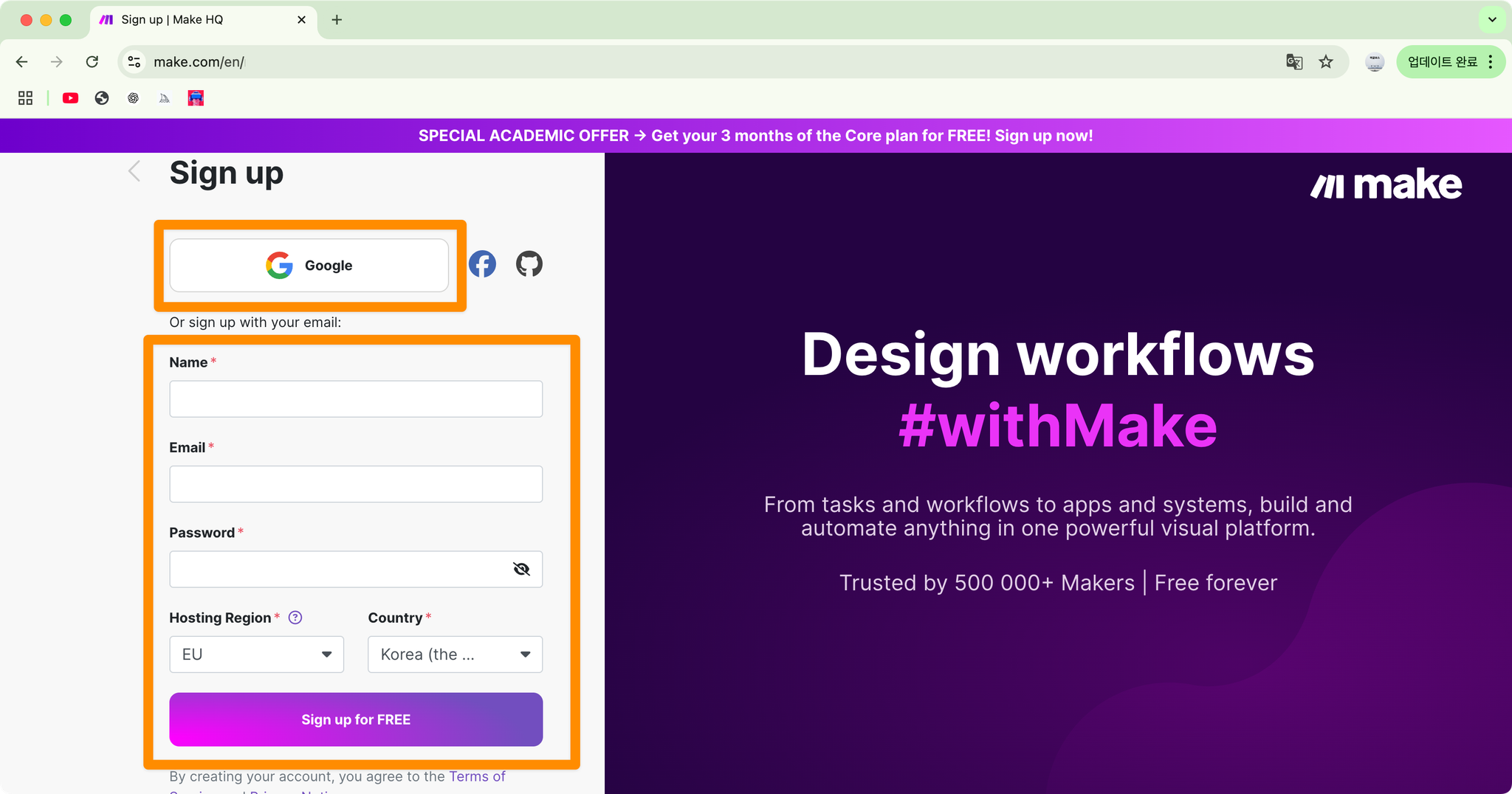Toggle password visibility eye icon
1512x794 pixels.
pos(521,569)
